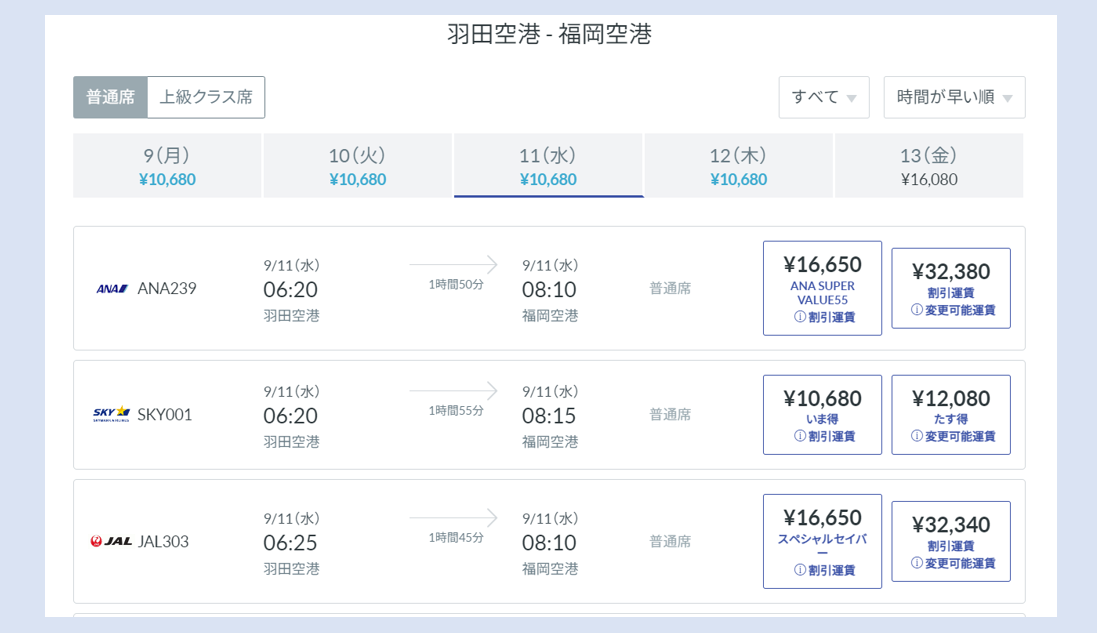Choose the 13(金) ¥16,080 date tab
This screenshot has height=633, width=1097.
928,166
